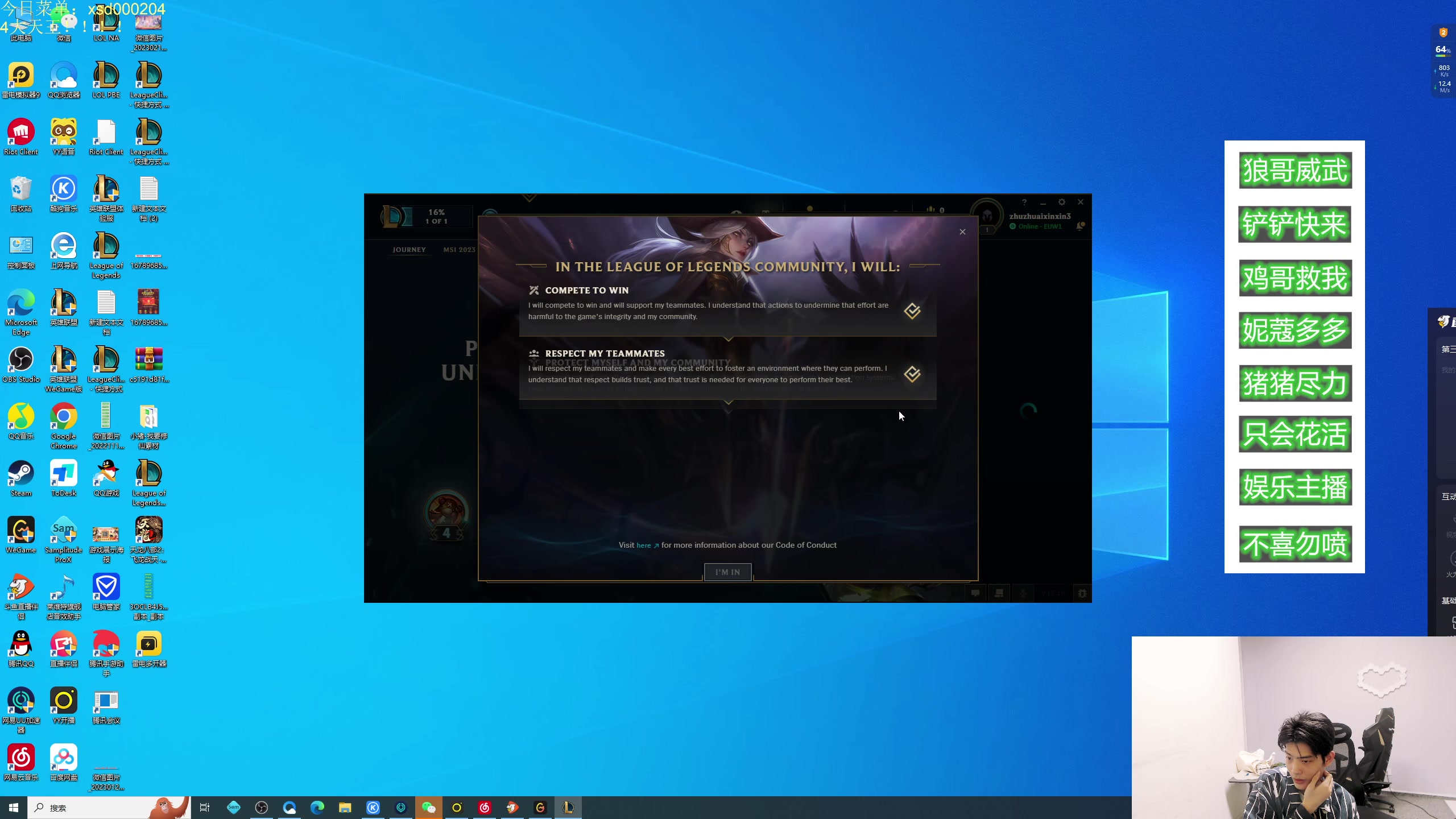Accept the Compete to Win pledge checkmark
The height and width of the screenshot is (819, 1456).
pos(912,311)
